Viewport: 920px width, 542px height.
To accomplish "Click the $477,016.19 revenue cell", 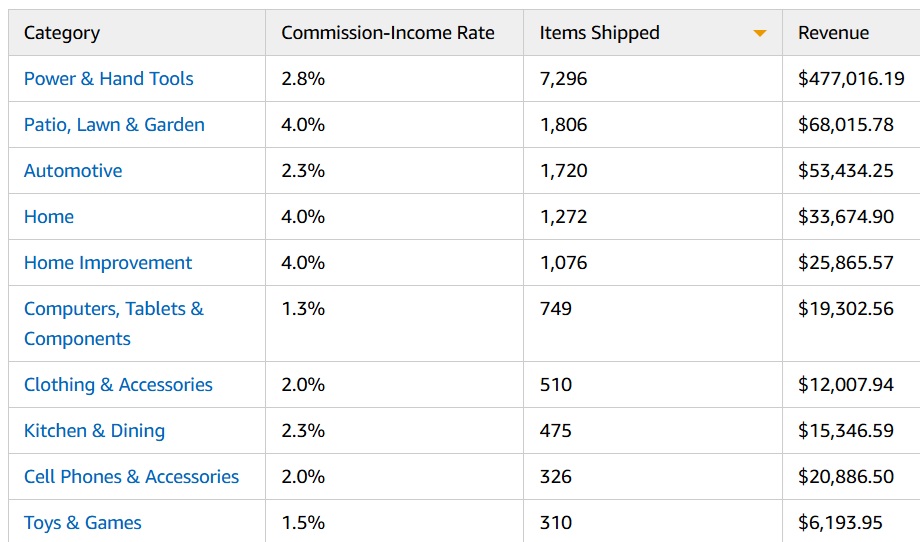I will coord(851,79).
